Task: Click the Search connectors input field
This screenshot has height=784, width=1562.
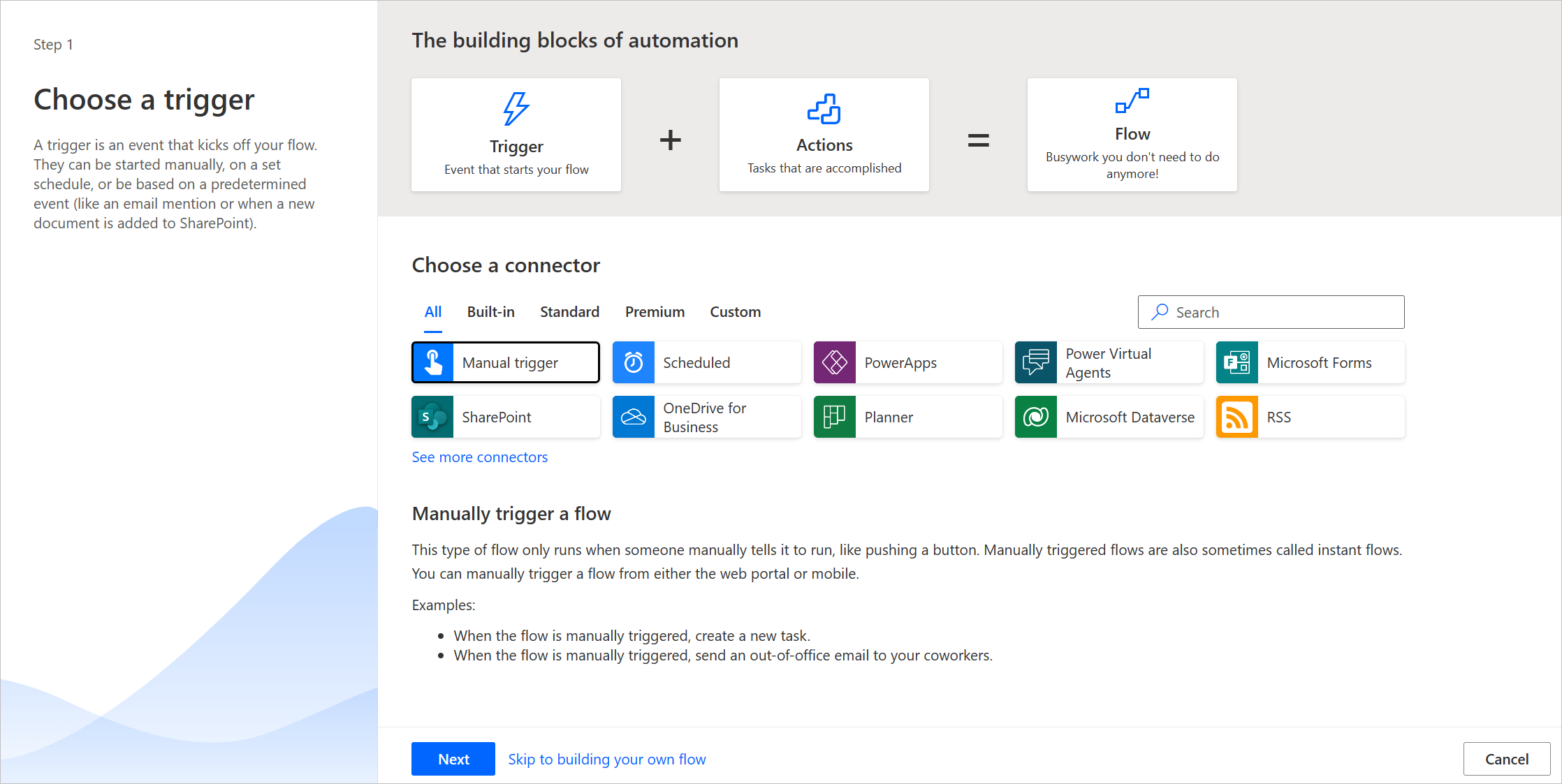Action: pos(1271,311)
